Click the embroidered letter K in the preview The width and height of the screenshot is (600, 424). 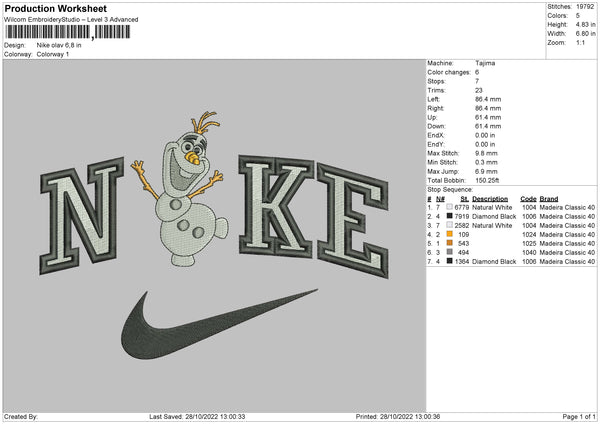pyautogui.click(x=276, y=206)
